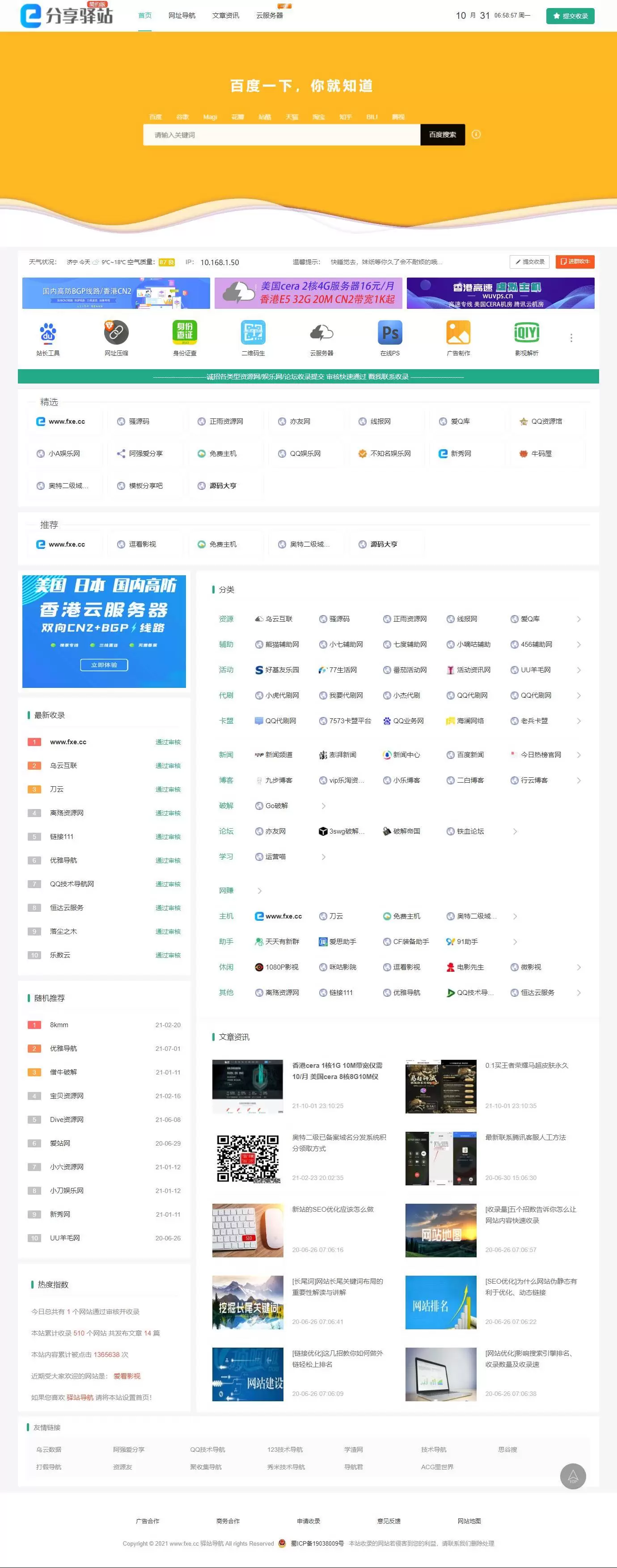617x1568 pixels.
Task: Open 阿强爱分享 site entry
Action: coord(140,454)
